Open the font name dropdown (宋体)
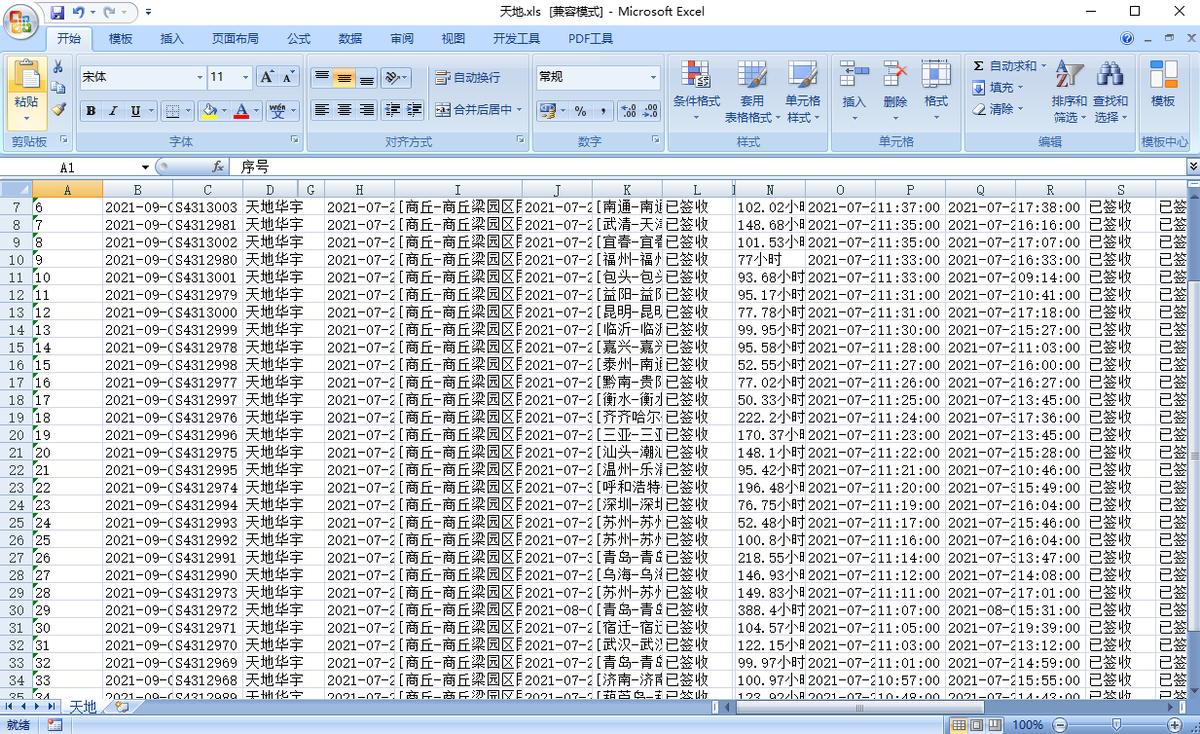Viewport: 1200px width, 734px height. [199, 77]
